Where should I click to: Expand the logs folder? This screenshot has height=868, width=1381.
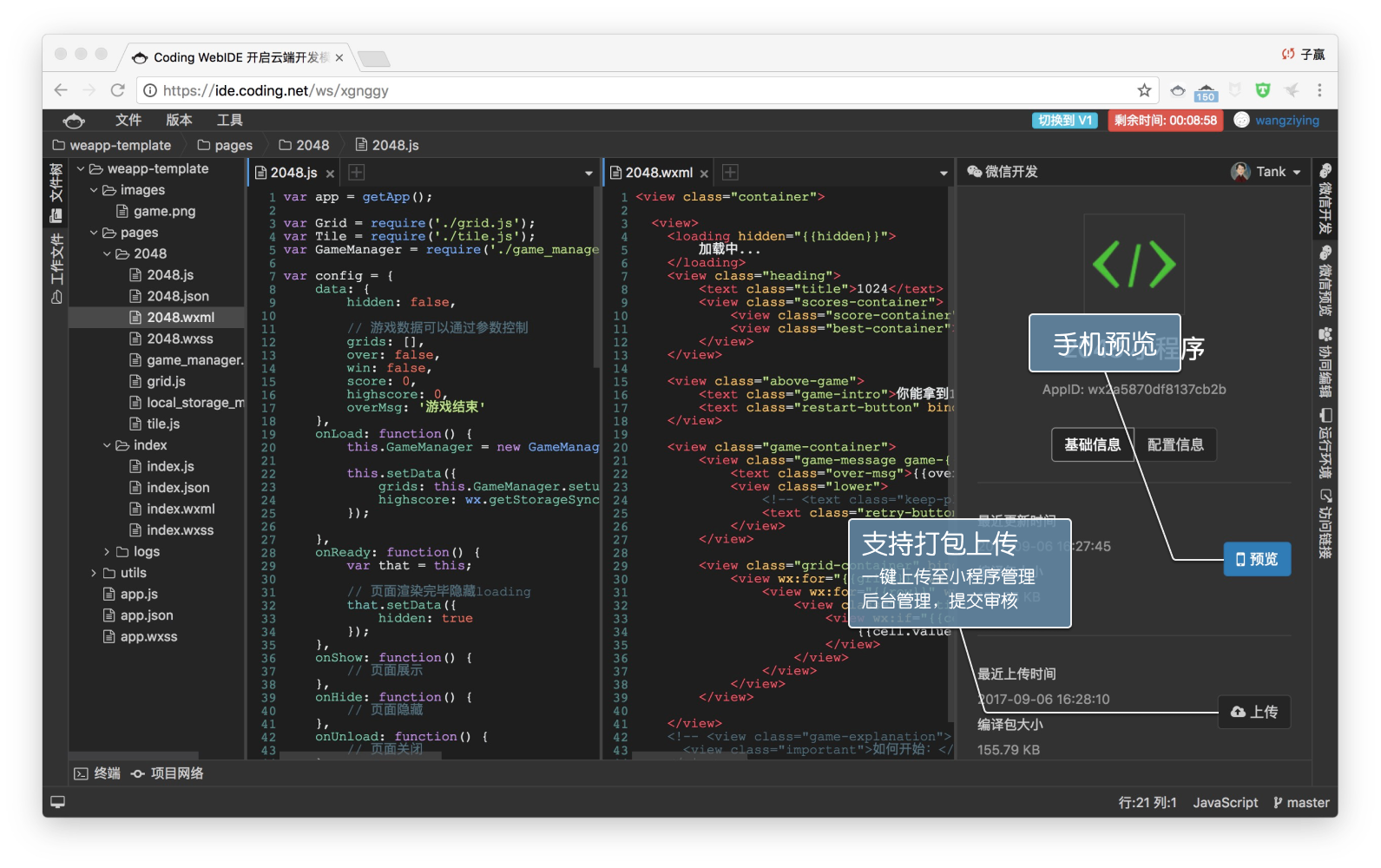point(107,551)
